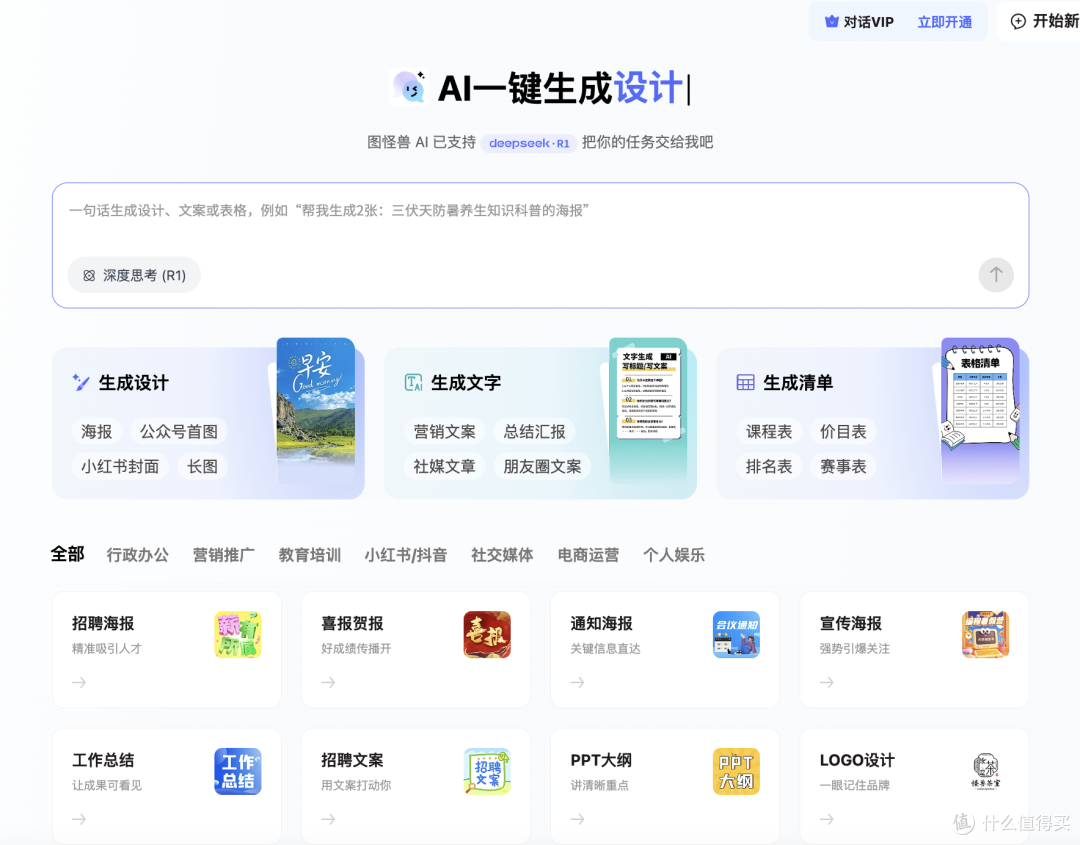Switch to the 社交媒体 tab
Viewport: 1080px width, 845px height.
(502, 554)
